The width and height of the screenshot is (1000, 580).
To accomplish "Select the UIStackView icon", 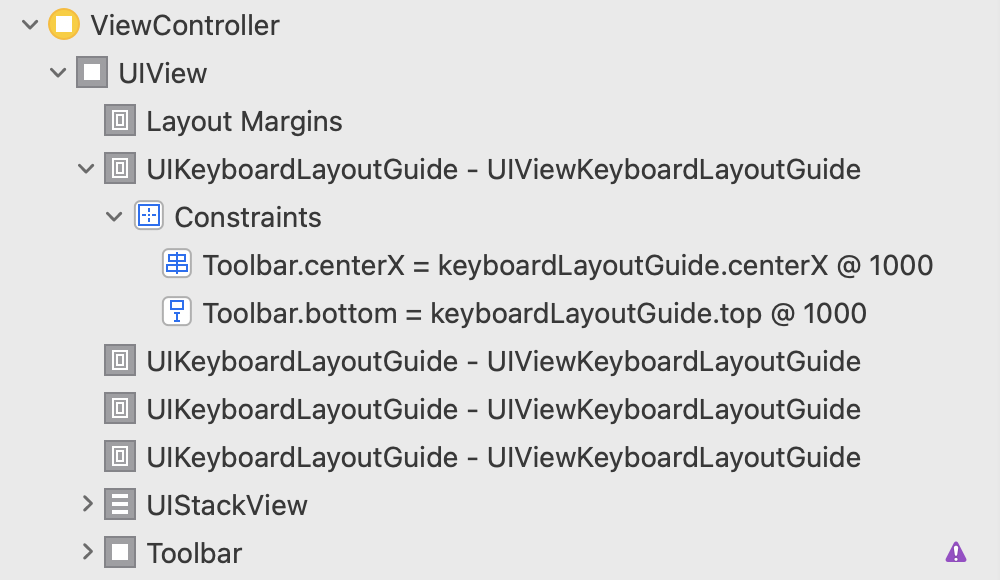I will [x=120, y=505].
